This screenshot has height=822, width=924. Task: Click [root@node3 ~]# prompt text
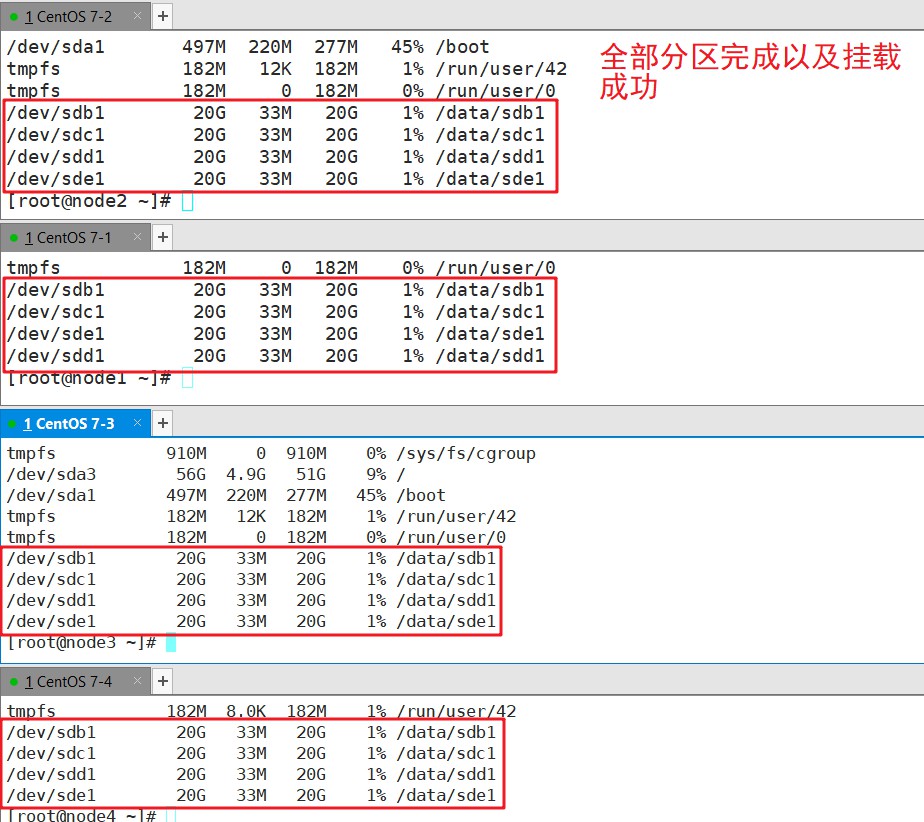pos(82,643)
